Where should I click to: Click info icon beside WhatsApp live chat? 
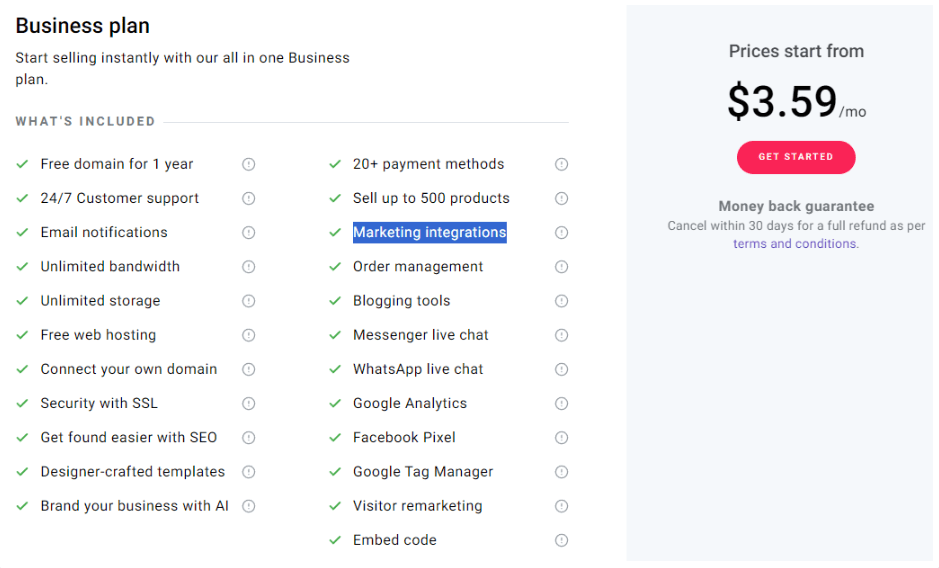pyautogui.click(x=561, y=369)
